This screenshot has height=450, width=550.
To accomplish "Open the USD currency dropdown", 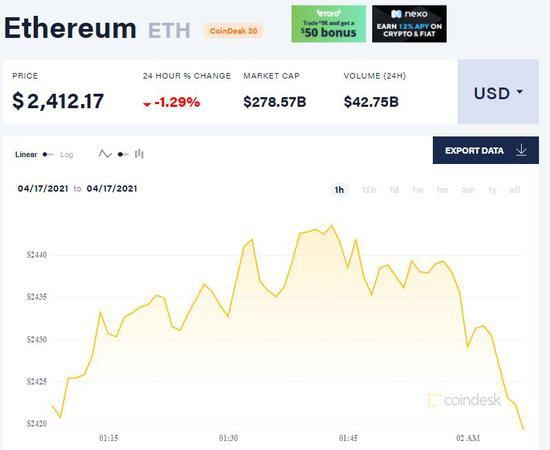I will [498, 92].
